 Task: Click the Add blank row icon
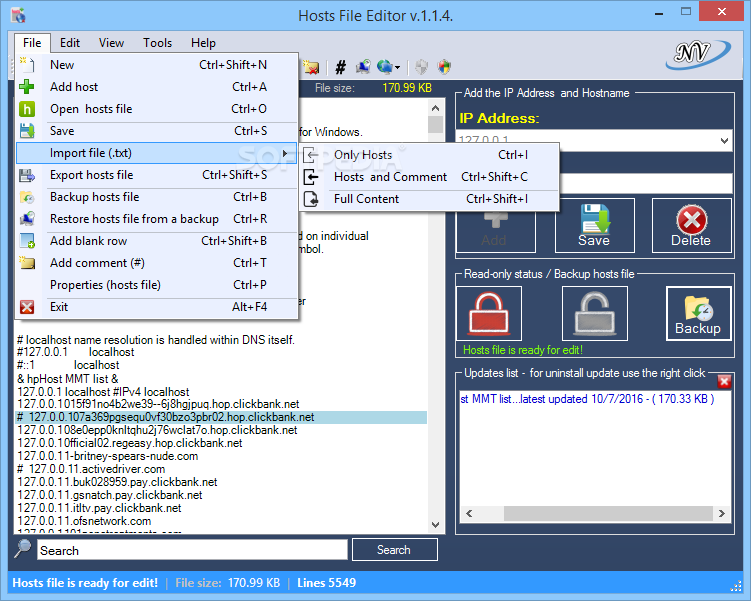[27, 241]
